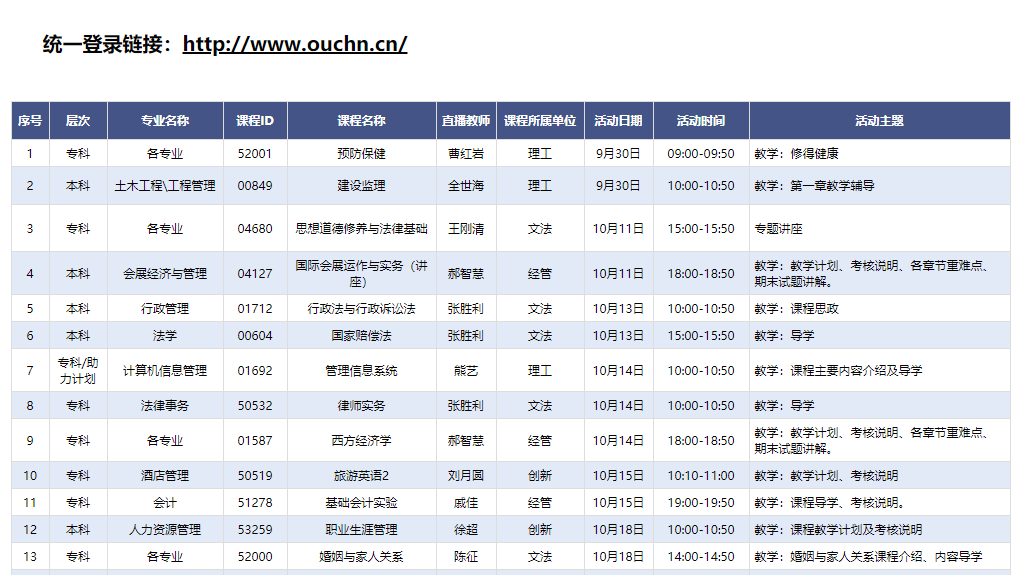Click 国际会展运作与实务 course cell
1021x575 pixels.
(x=361, y=273)
